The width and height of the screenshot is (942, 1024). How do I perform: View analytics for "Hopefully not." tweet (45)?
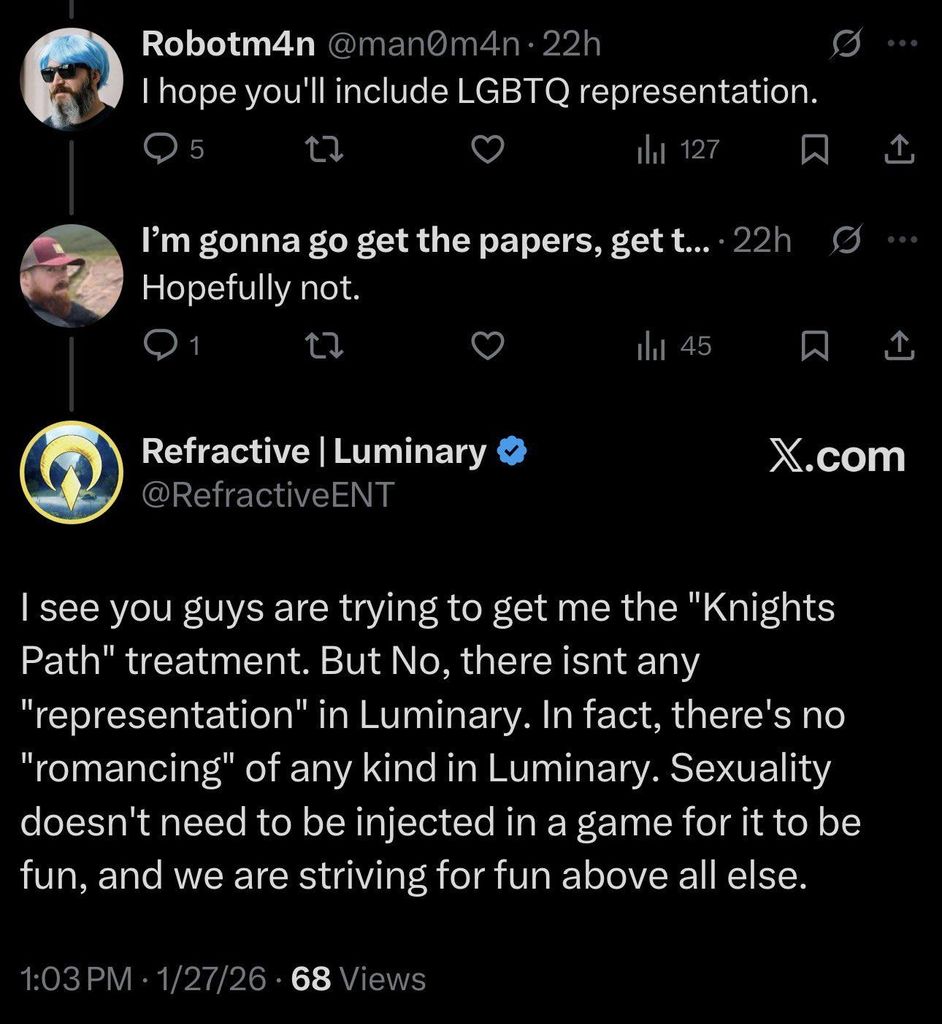650,346
